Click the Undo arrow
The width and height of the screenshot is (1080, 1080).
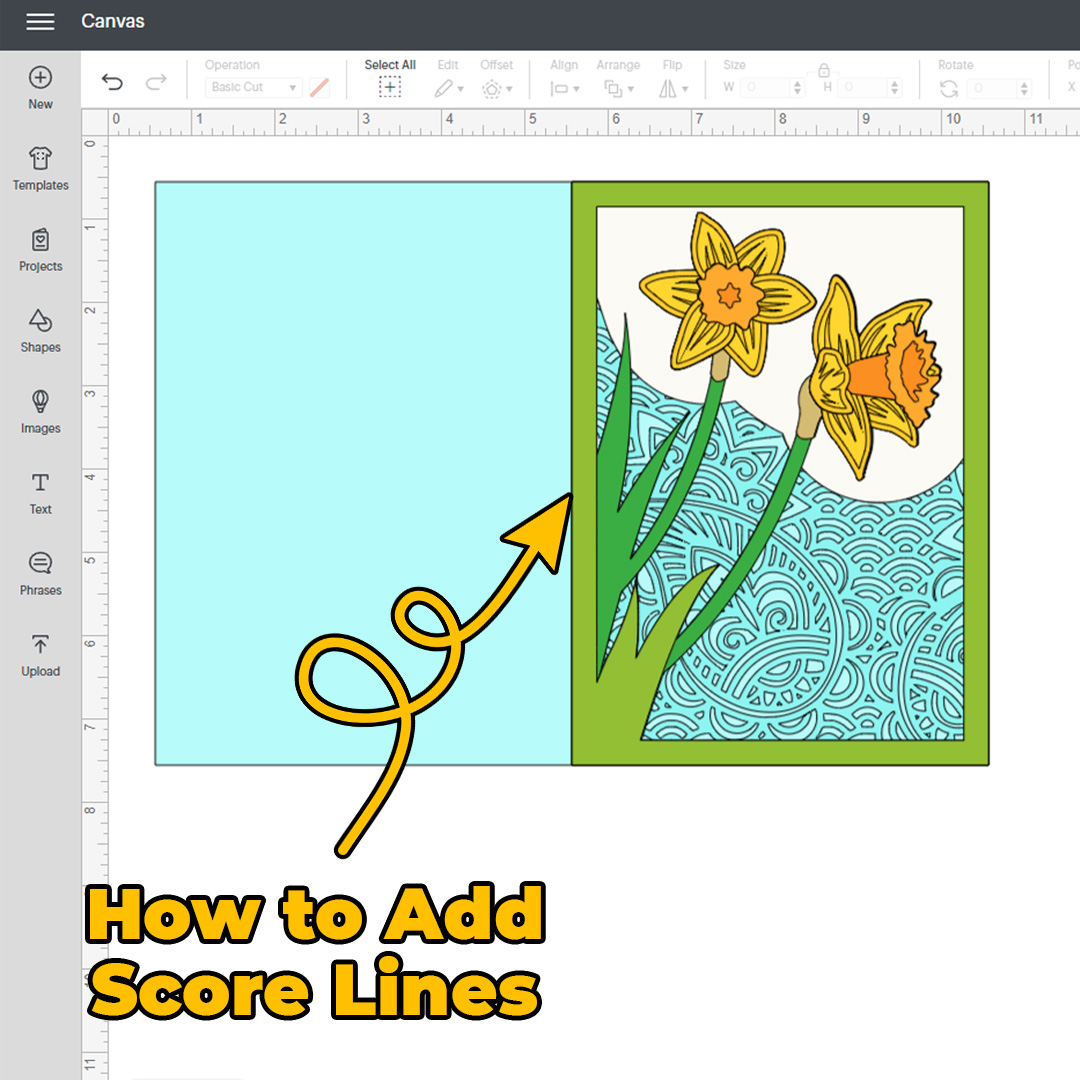[112, 83]
